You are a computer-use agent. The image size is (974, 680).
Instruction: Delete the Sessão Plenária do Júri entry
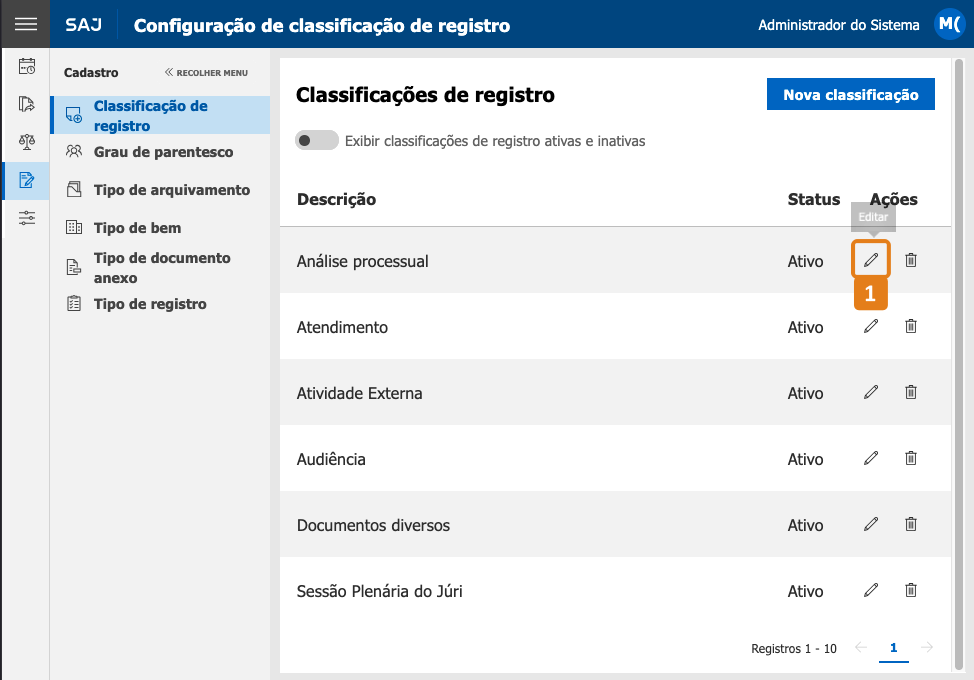[x=911, y=590]
